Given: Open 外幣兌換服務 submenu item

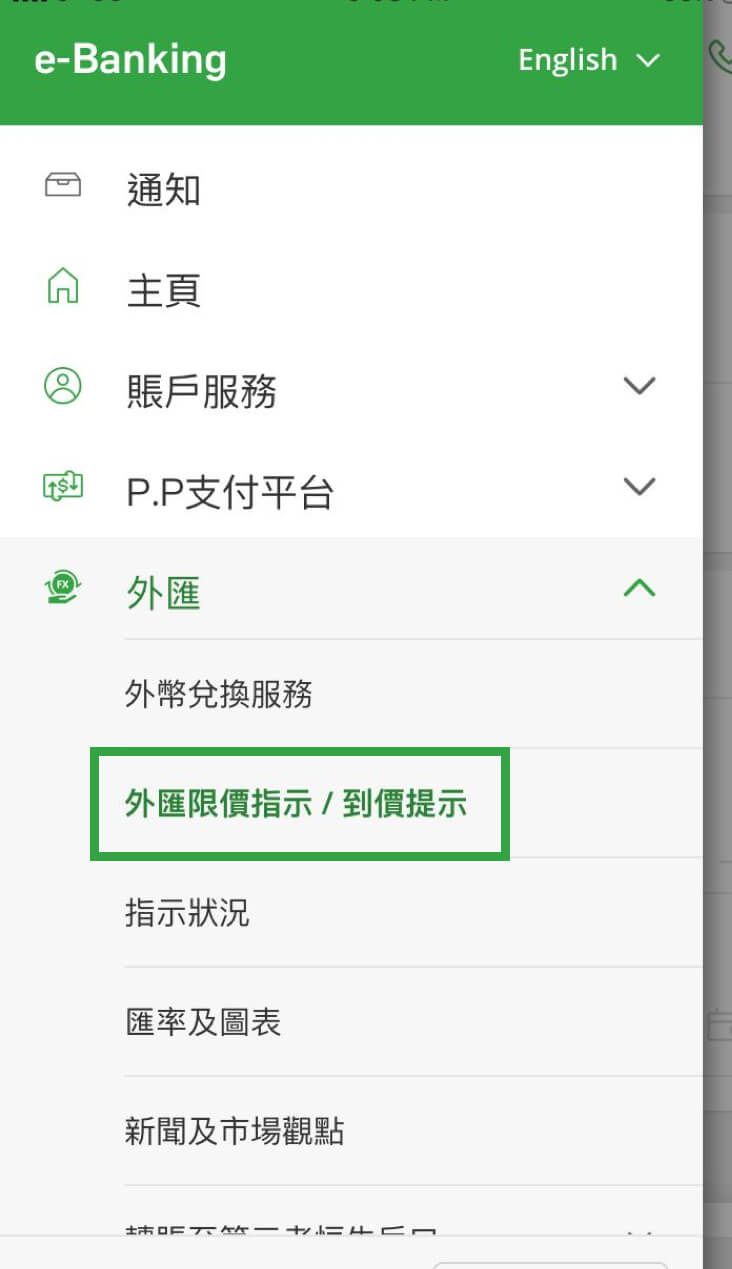Looking at the screenshot, I should [219, 694].
